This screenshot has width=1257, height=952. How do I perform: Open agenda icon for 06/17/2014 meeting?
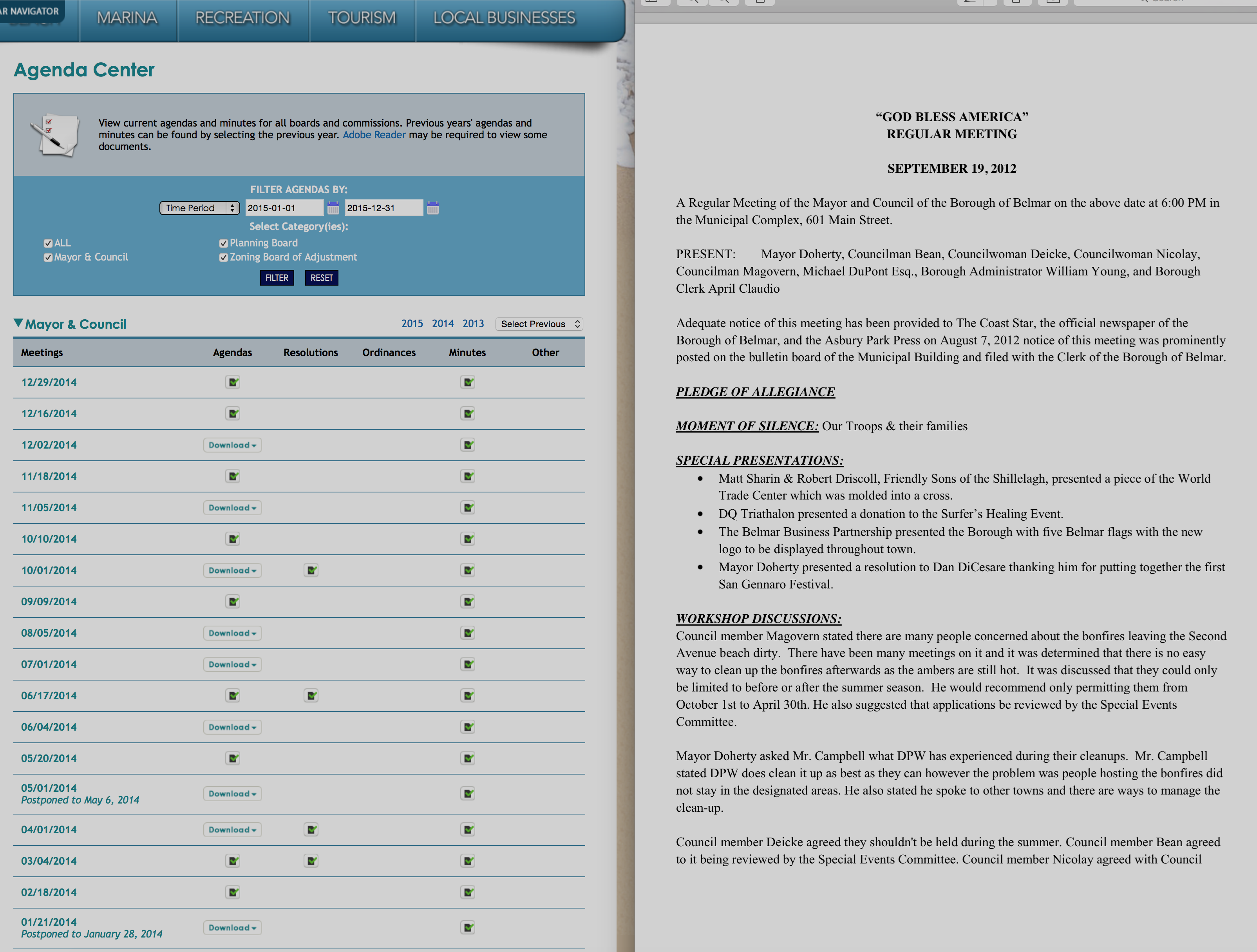(232, 695)
